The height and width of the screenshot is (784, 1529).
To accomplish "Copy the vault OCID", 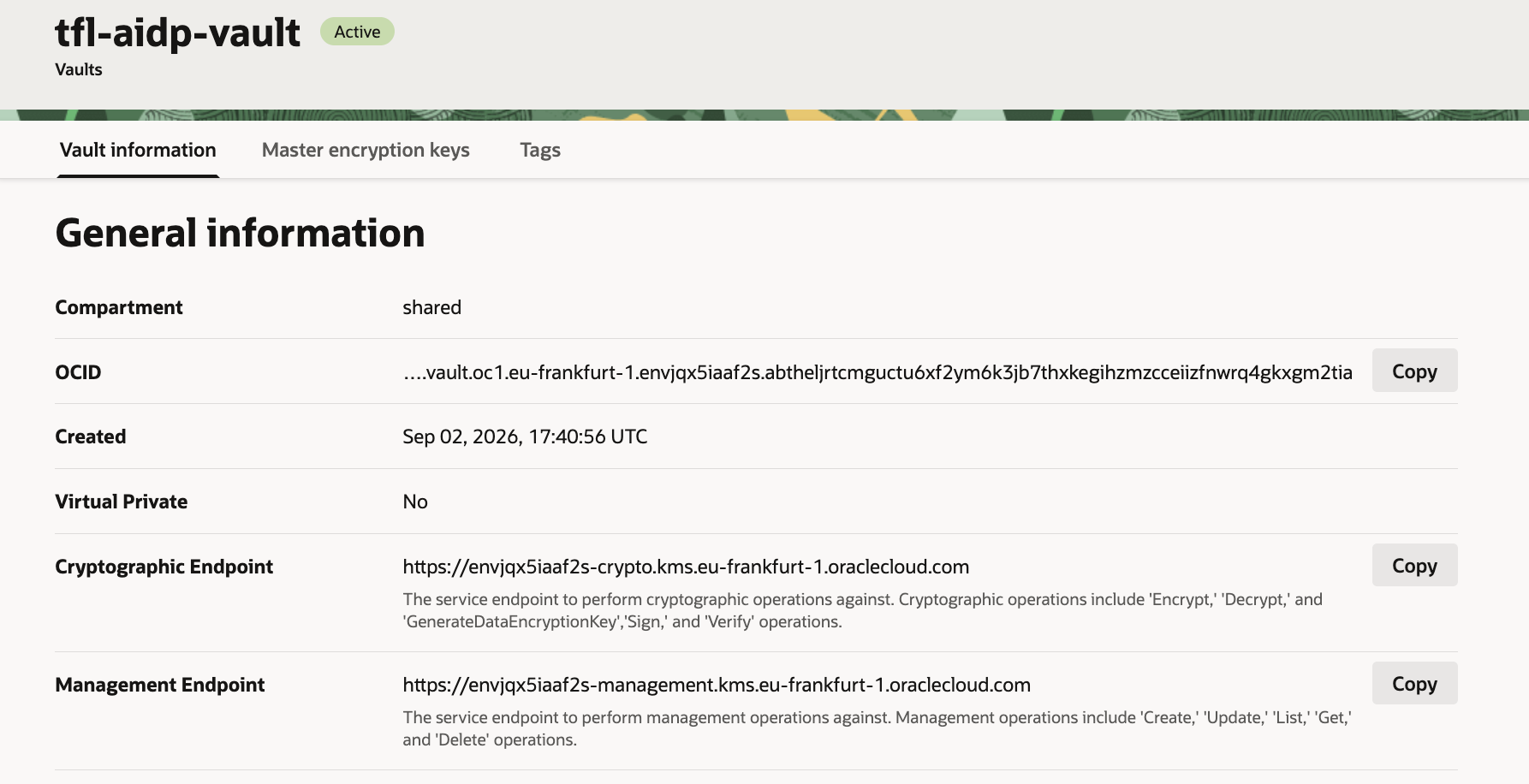I will pos(1414,371).
